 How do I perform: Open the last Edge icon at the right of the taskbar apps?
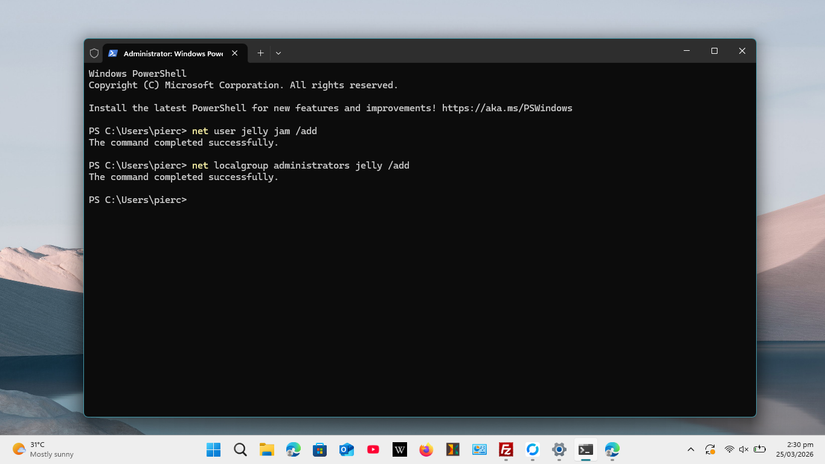pyautogui.click(x=612, y=449)
